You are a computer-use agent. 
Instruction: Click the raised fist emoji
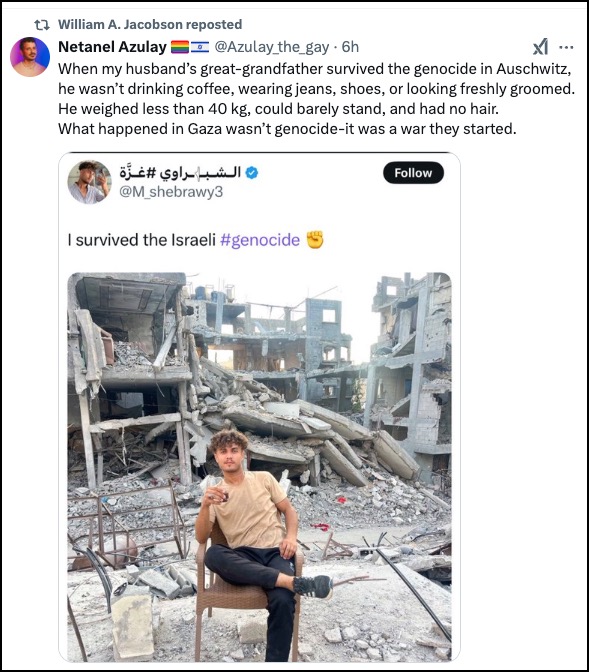click(x=315, y=240)
